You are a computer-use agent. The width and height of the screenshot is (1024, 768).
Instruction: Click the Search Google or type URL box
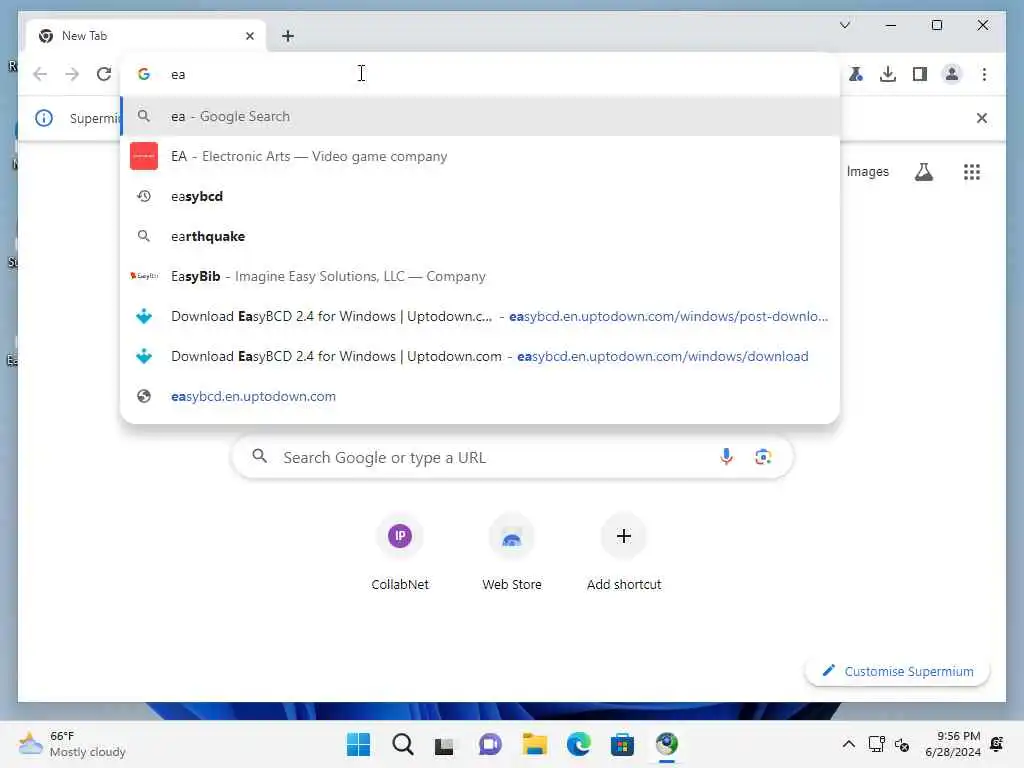click(x=513, y=457)
